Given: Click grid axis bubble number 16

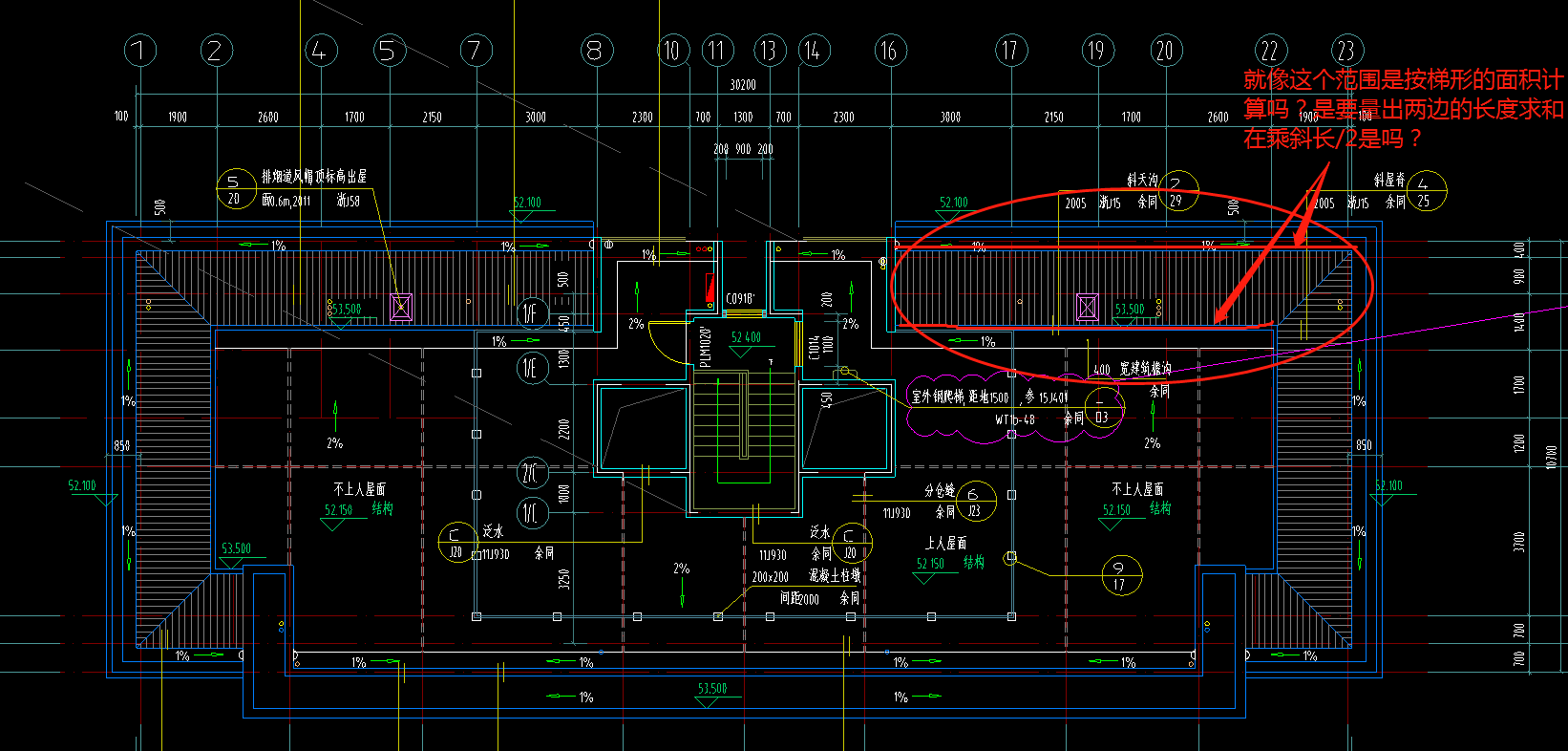Looking at the screenshot, I should pyautogui.click(x=890, y=51).
